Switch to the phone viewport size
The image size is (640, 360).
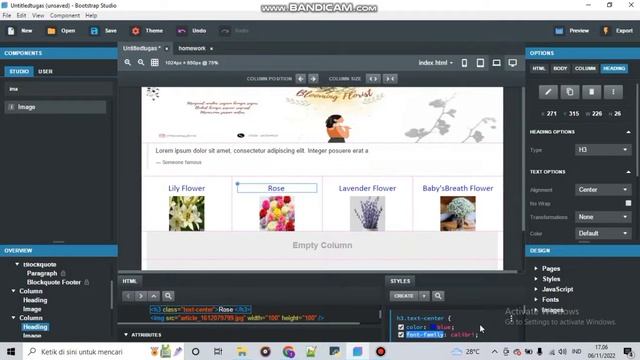click(x=464, y=62)
